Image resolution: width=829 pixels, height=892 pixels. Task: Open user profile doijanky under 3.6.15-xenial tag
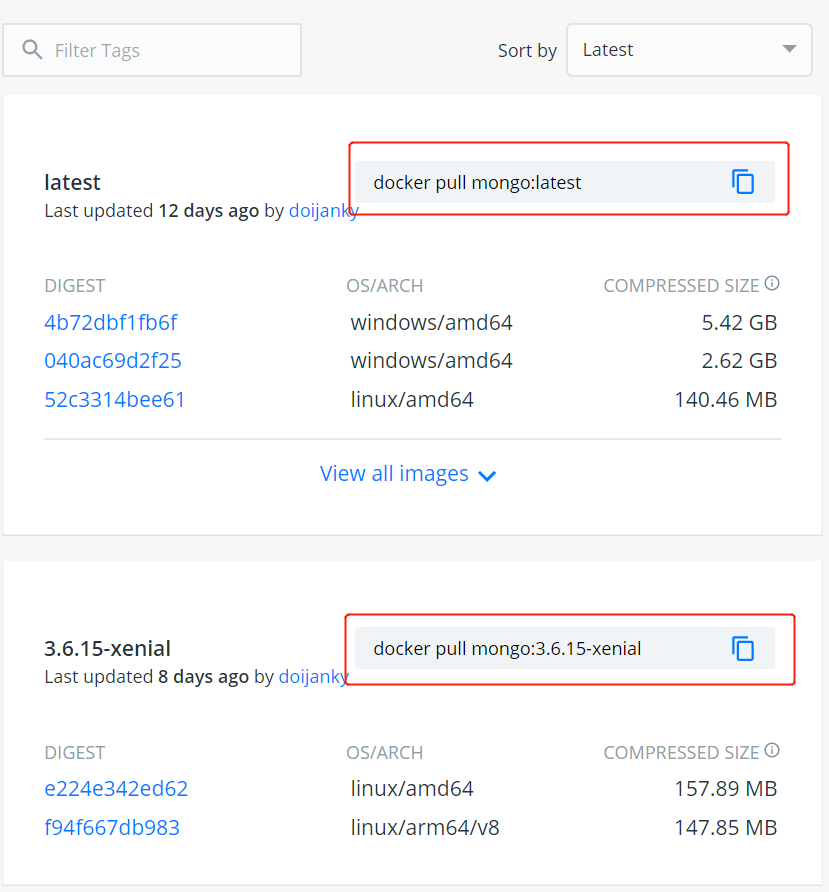[x=313, y=676]
